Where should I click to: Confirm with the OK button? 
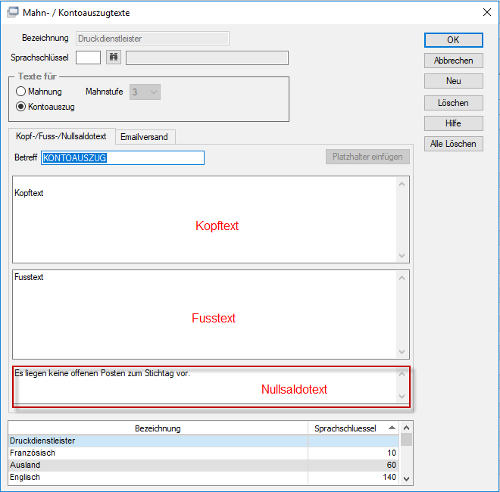pyautogui.click(x=453, y=40)
